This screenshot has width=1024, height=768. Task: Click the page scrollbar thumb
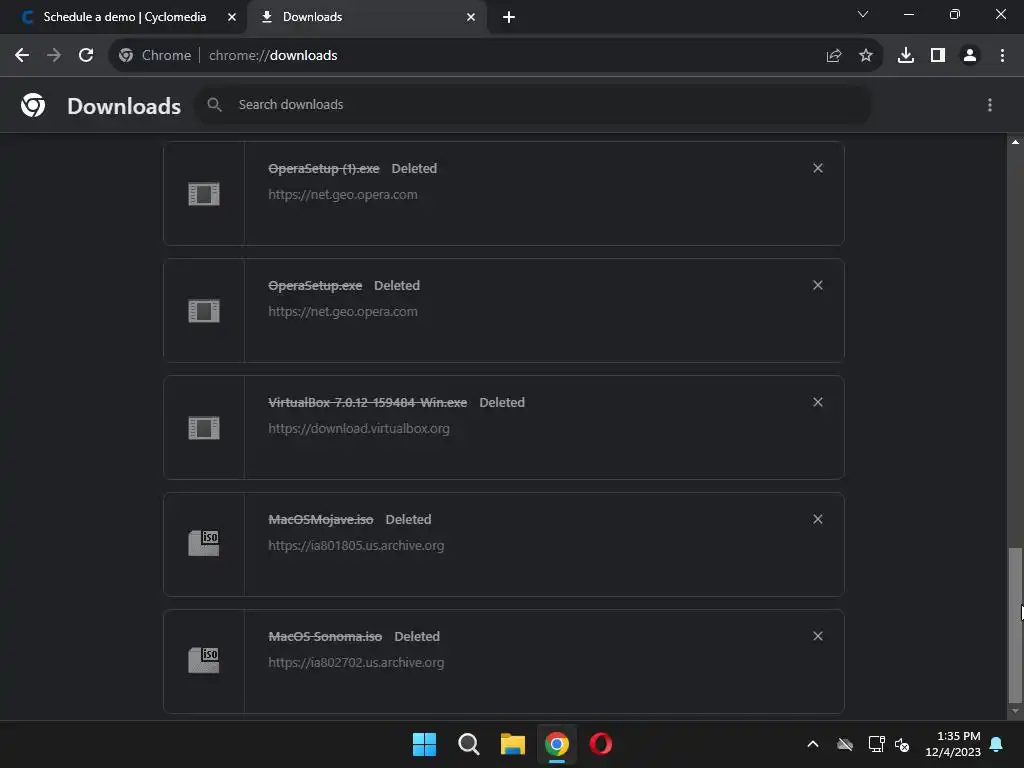1015,624
